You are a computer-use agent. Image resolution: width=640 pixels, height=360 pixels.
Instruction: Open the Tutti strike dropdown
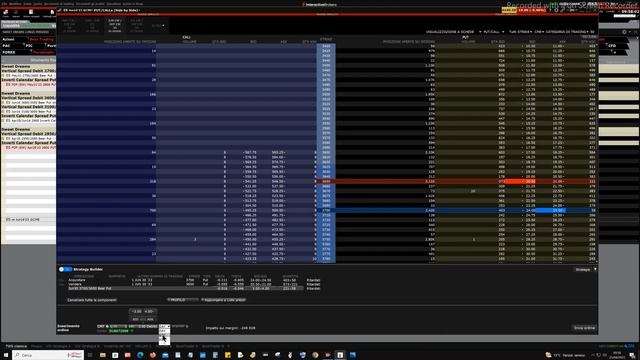point(520,32)
